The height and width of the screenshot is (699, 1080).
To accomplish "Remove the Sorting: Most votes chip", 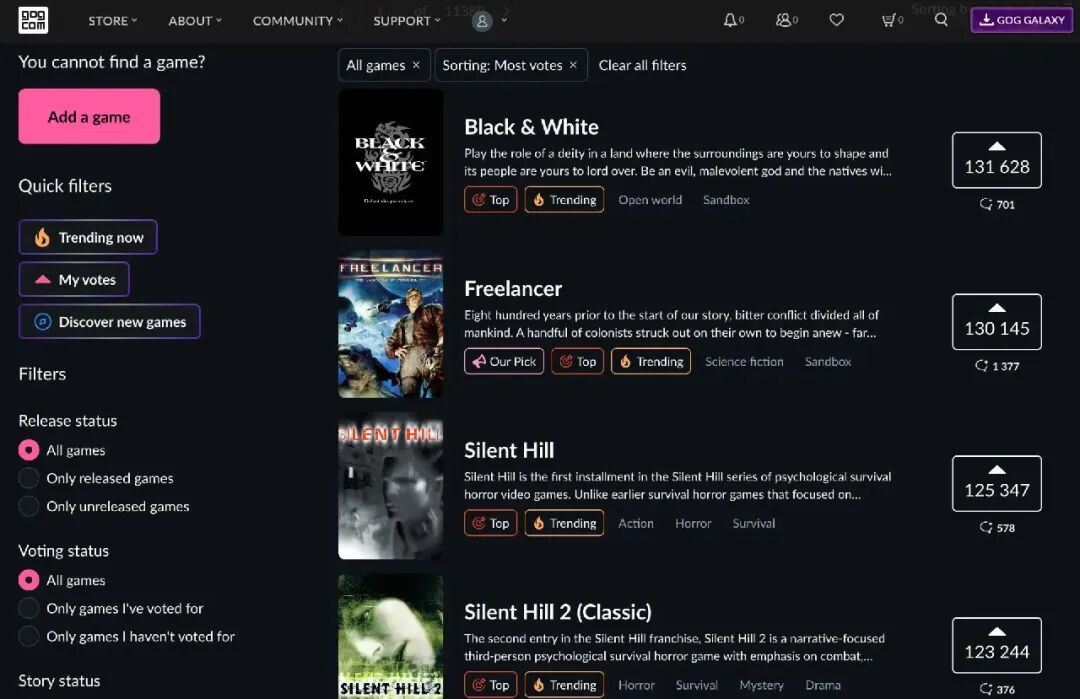I will point(573,65).
